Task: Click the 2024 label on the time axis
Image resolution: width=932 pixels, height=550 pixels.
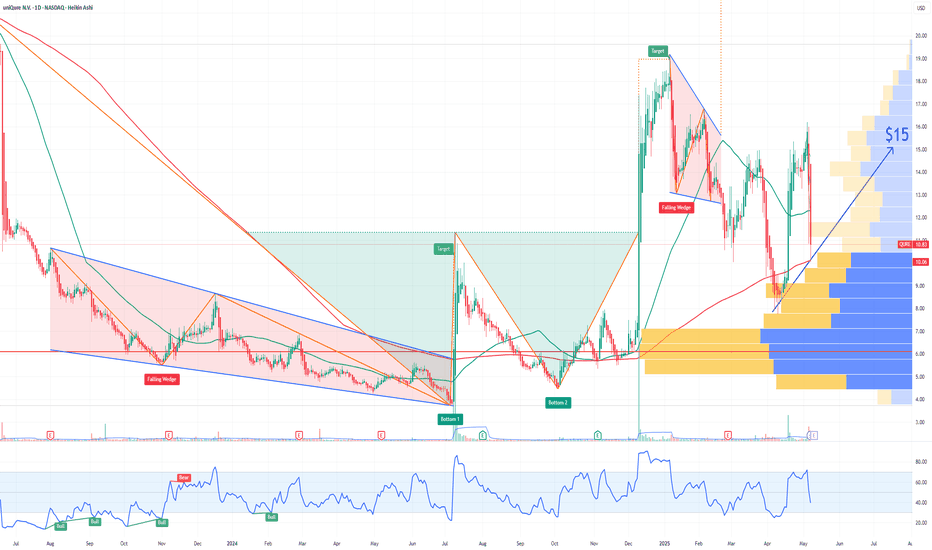Action: pos(232,543)
